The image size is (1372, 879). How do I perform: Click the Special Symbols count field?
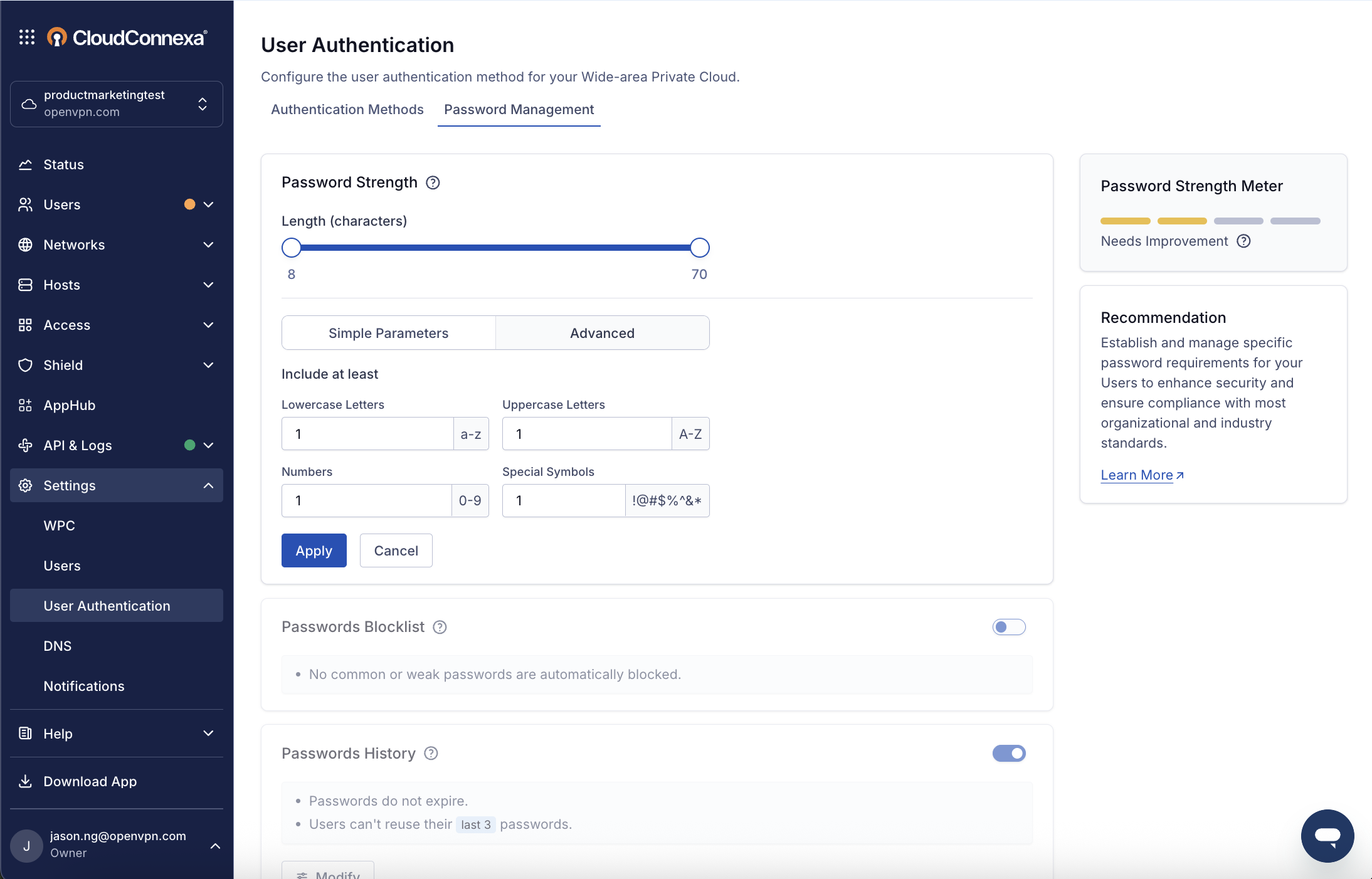click(563, 500)
